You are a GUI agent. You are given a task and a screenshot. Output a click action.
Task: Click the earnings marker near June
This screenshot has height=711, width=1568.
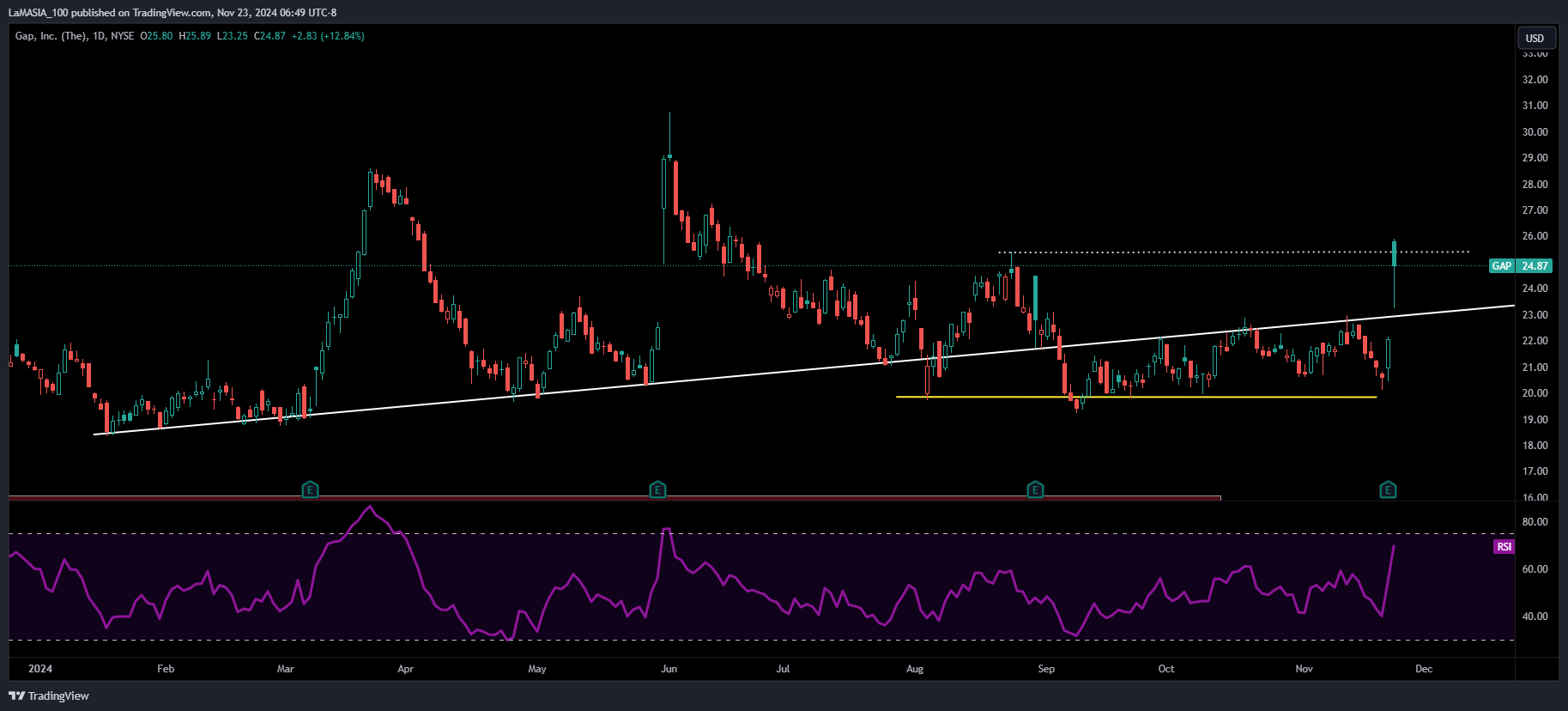[657, 490]
